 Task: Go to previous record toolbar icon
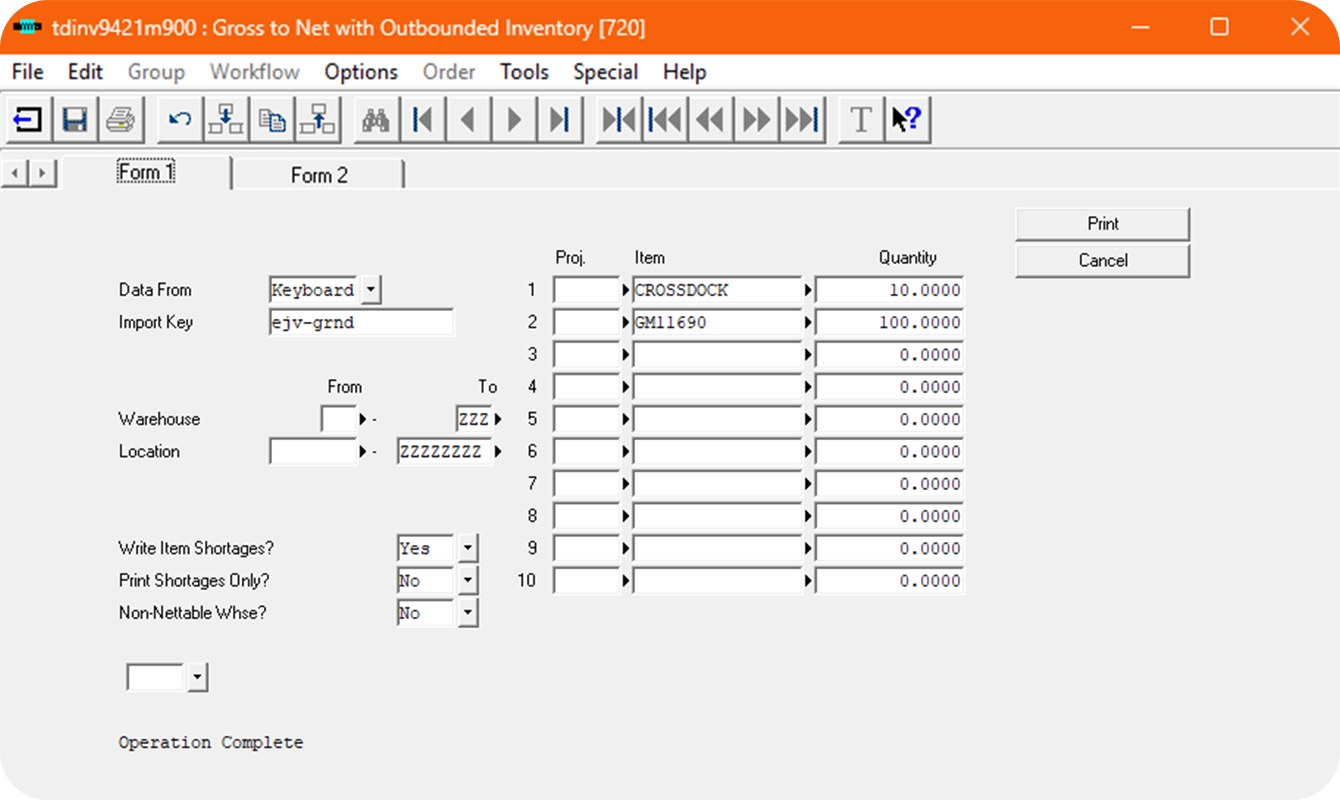point(468,121)
